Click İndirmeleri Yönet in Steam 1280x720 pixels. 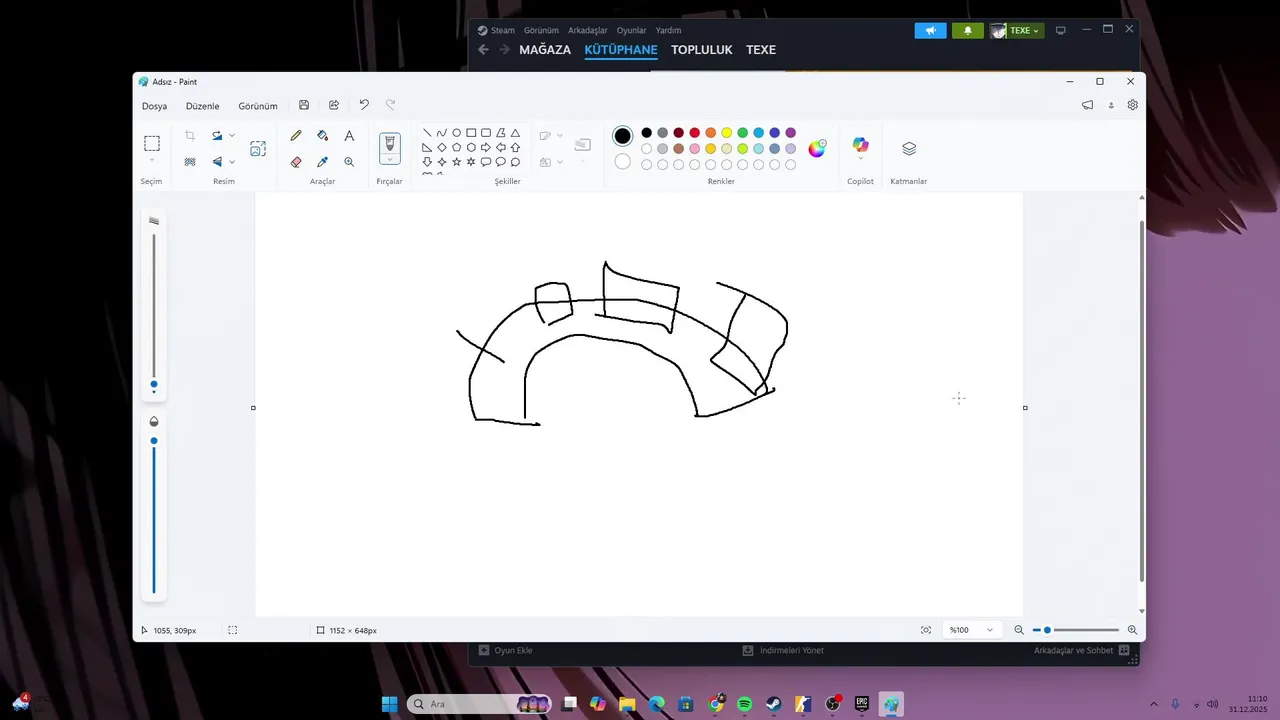tap(783, 650)
